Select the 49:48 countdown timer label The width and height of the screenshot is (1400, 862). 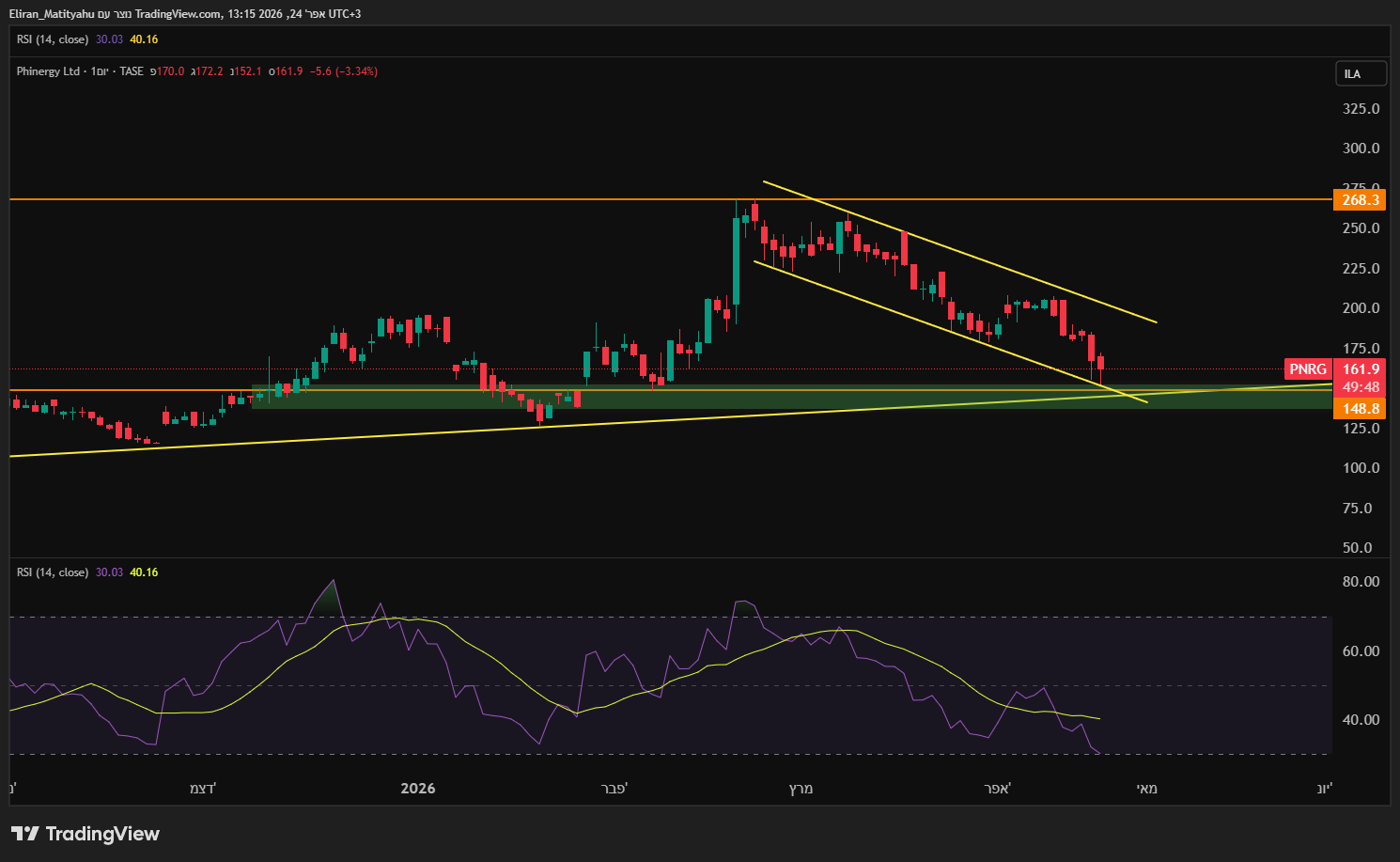pyautogui.click(x=1361, y=387)
